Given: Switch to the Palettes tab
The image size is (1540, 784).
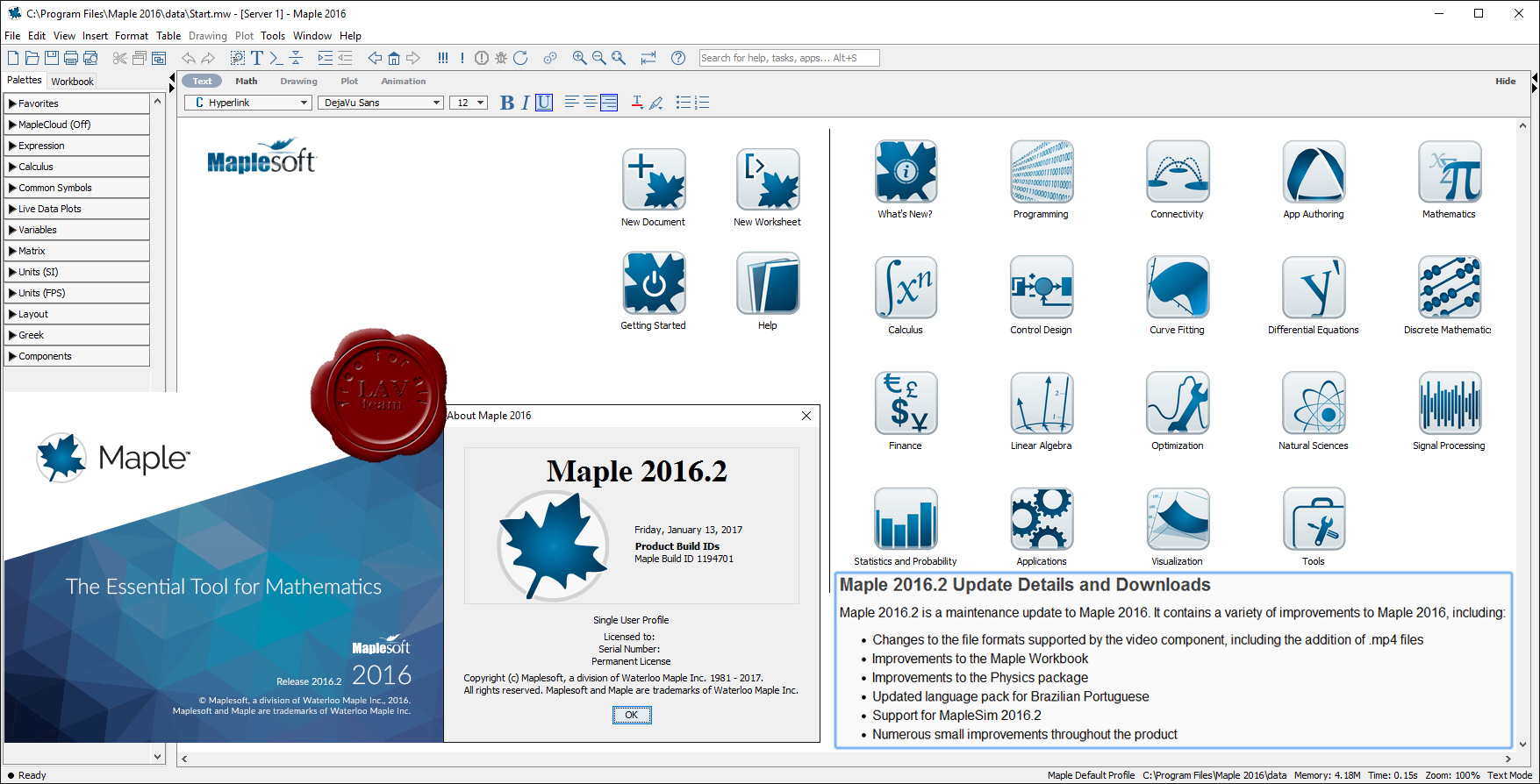Looking at the screenshot, I should tap(25, 80).
